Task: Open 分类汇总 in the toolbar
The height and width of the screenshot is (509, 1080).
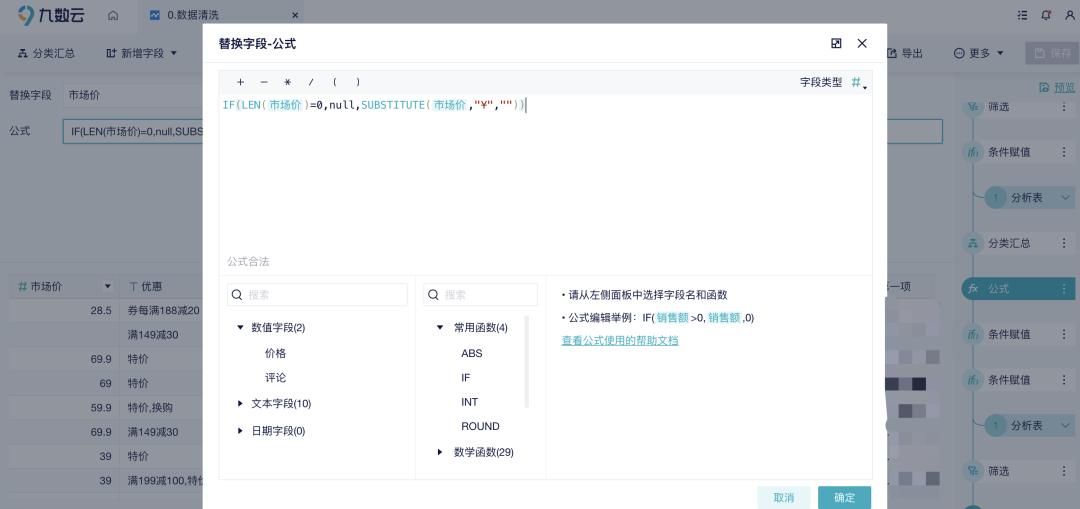Action: (x=46, y=53)
